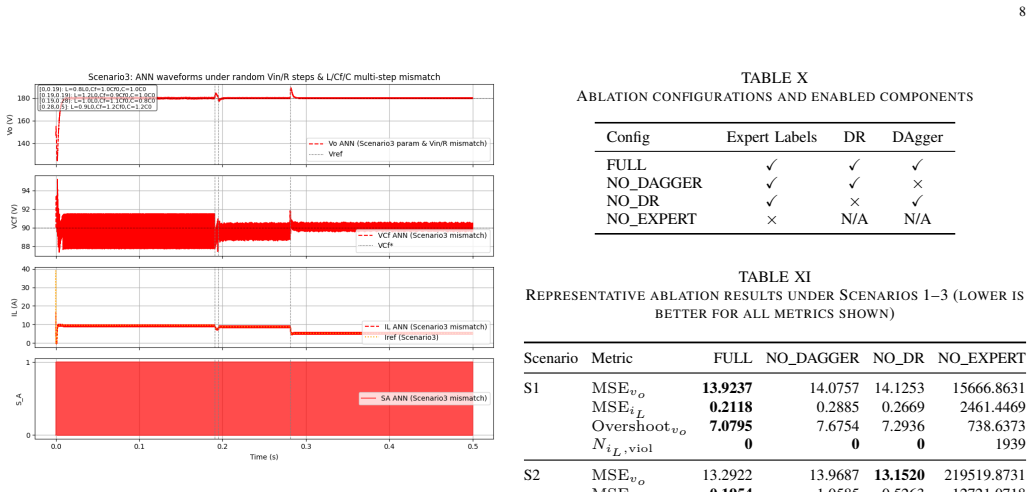The height and width of the screenshot is (492, 1033).
Task: Select the Scenario3 ANN waveforms chart title
Action: [x=264, y=77]
